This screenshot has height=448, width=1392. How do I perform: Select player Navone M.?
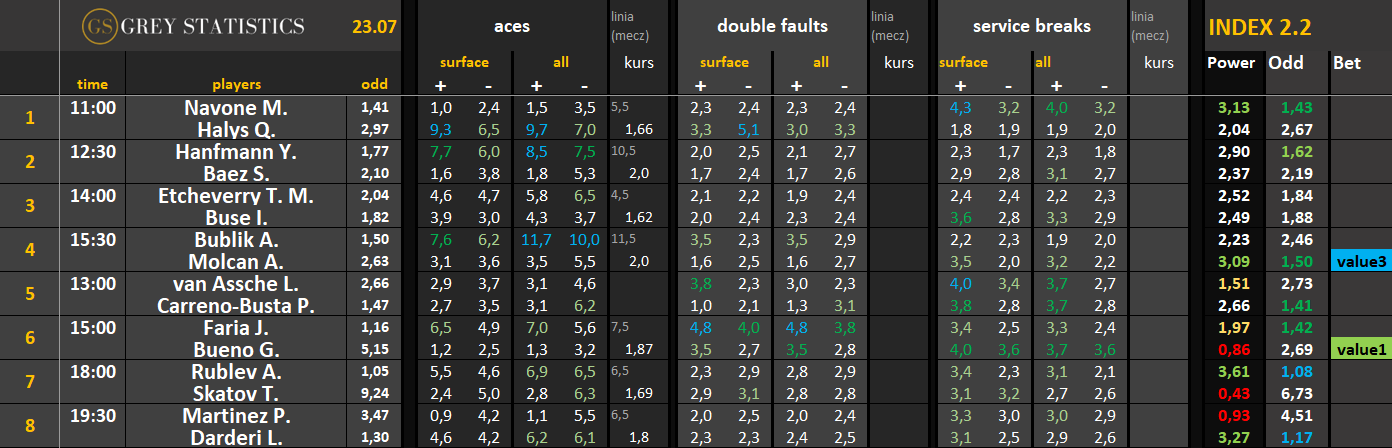[236, 107]
